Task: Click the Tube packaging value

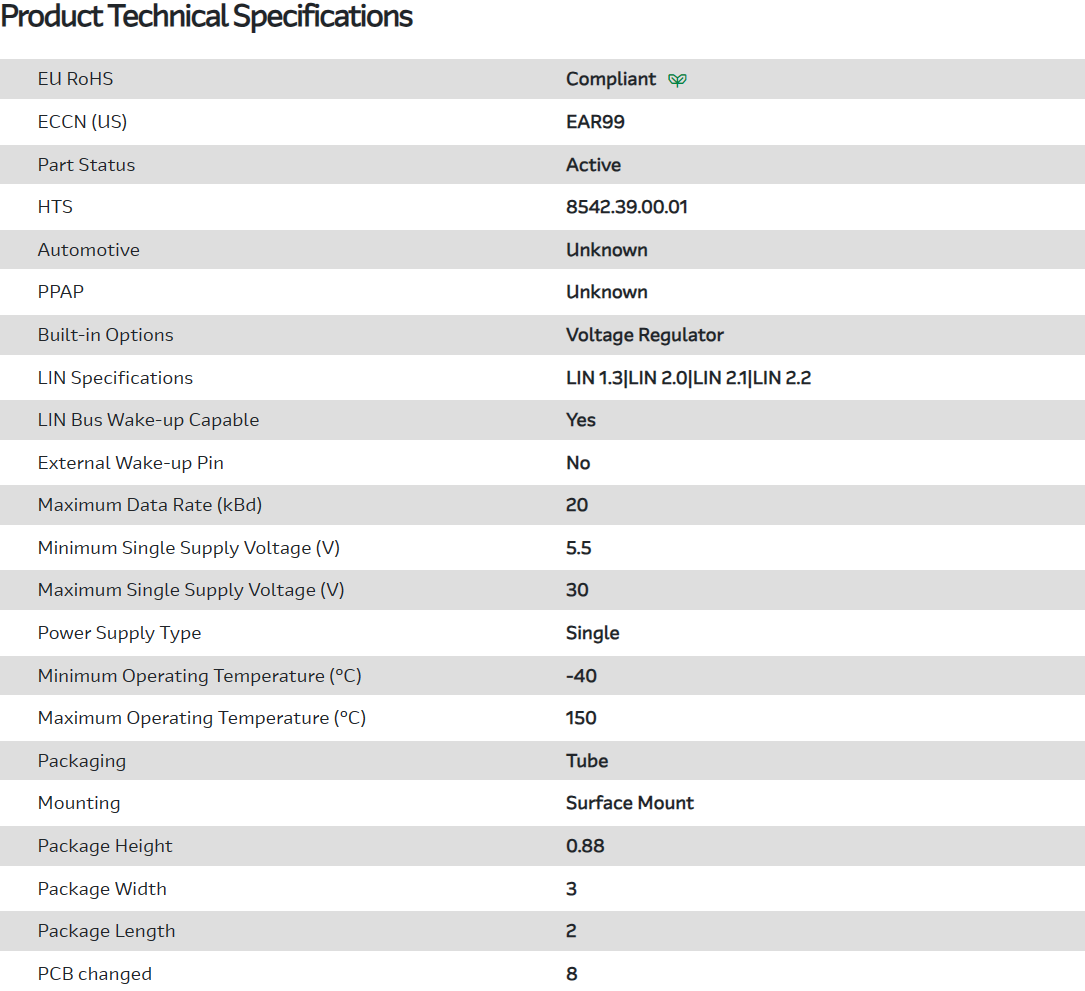Action: 586,761
